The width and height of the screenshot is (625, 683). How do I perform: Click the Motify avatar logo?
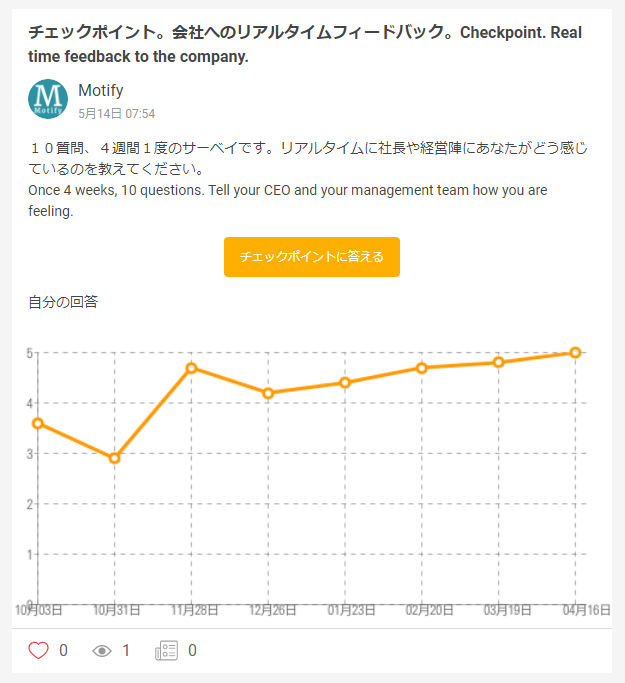pyautogui.click(x=48, y=99)
